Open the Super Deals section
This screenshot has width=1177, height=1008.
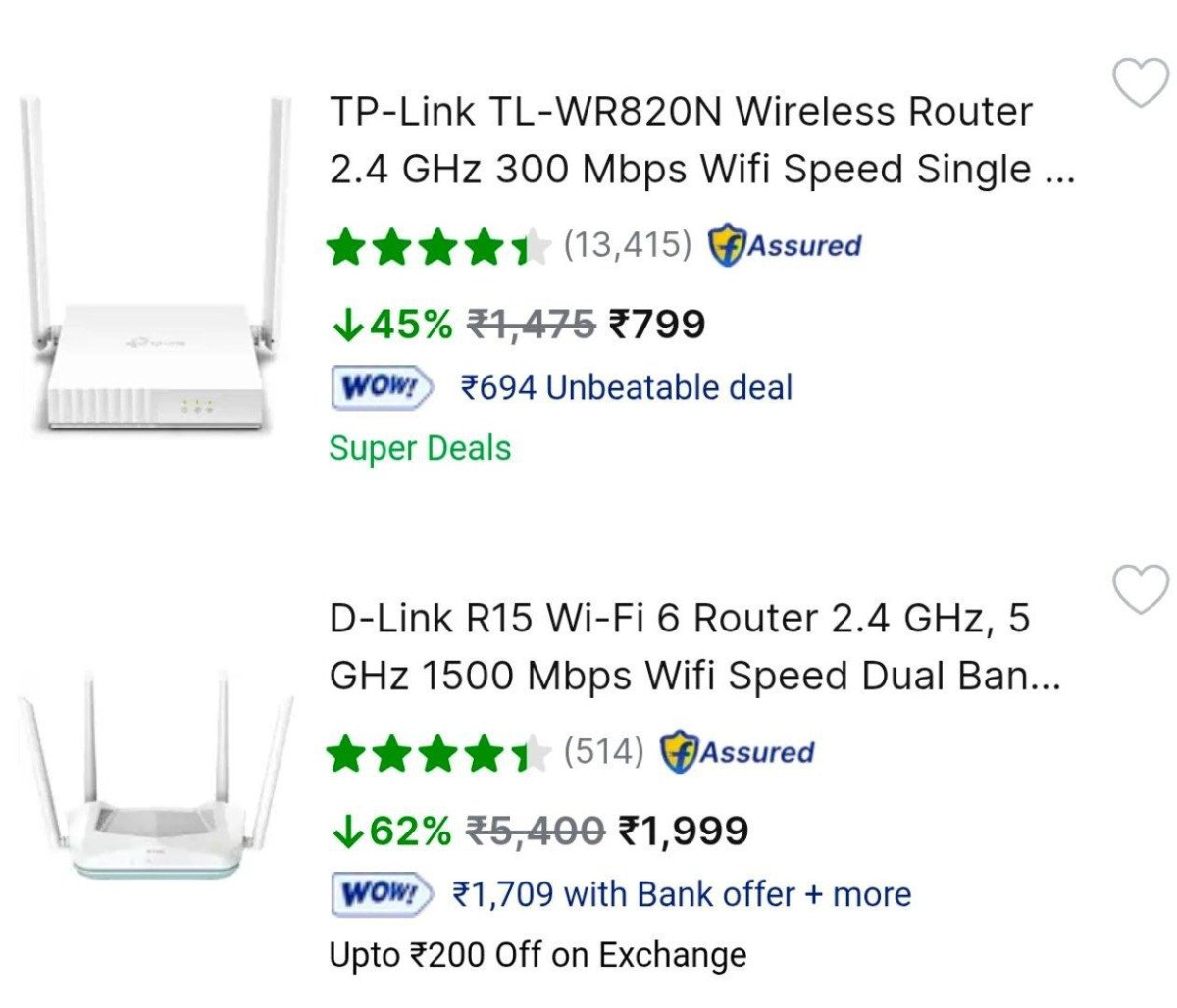click(x=419, y=449)
